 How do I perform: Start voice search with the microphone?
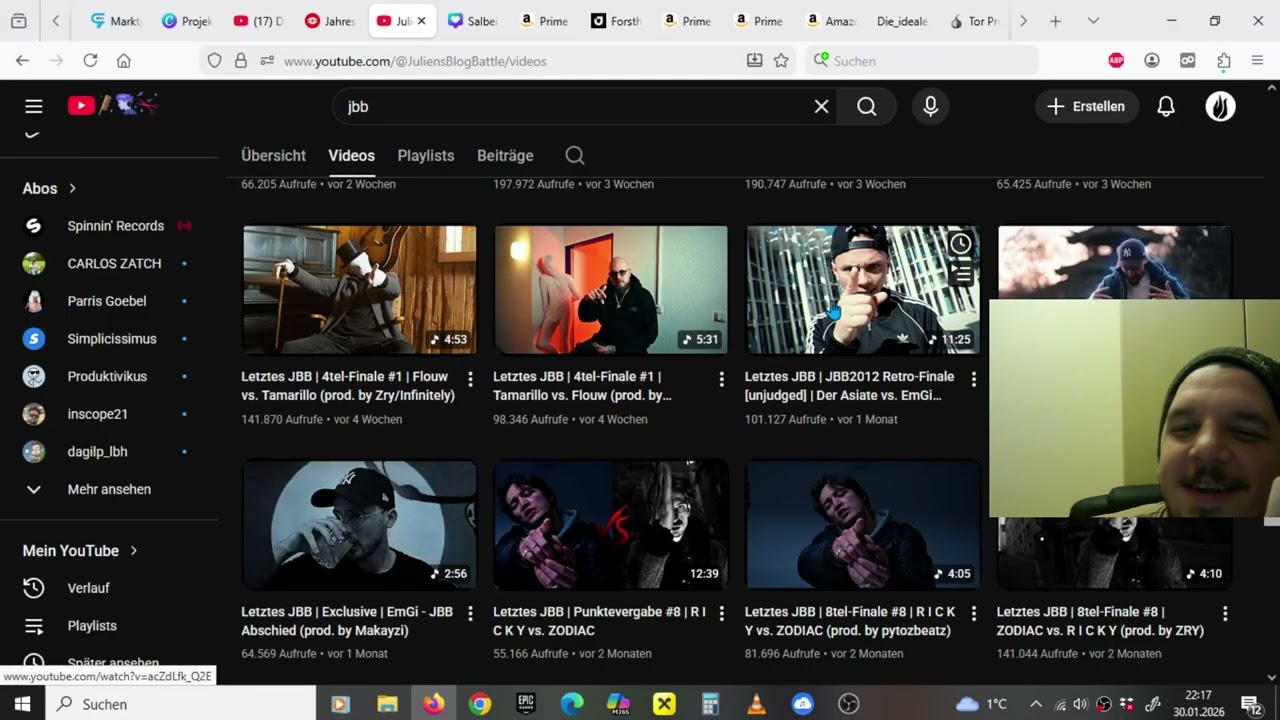tap(931, 106)
